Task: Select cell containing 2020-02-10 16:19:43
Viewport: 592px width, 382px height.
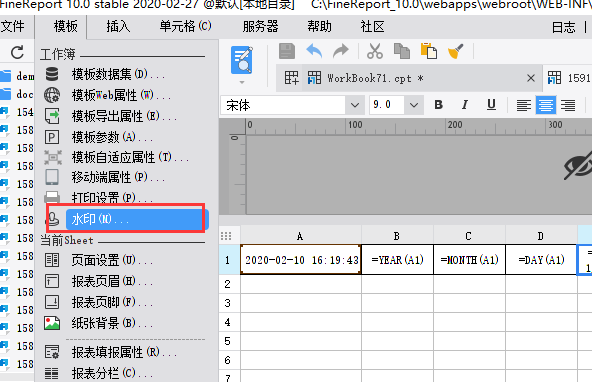Action: tap(301, 260)
